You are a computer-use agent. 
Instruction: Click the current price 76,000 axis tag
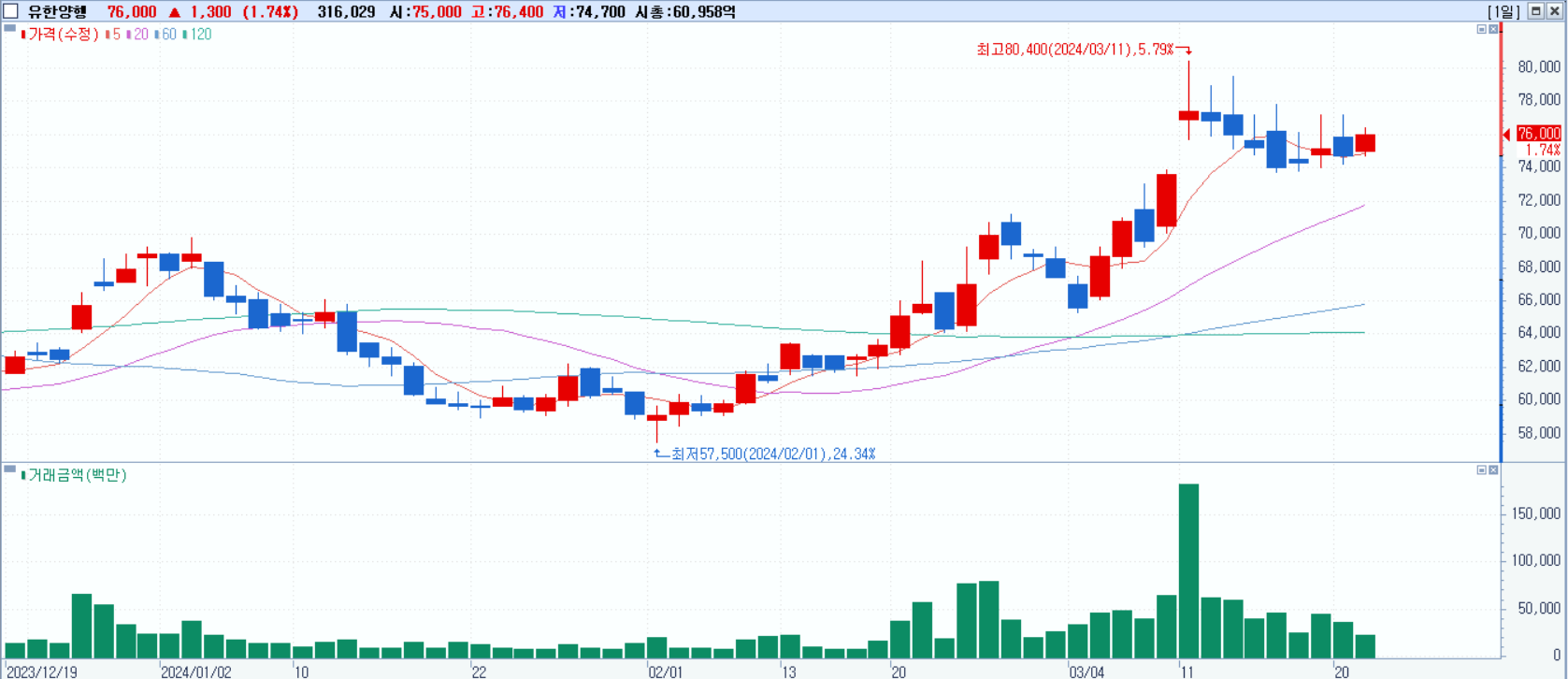(x=1538, y=134)
